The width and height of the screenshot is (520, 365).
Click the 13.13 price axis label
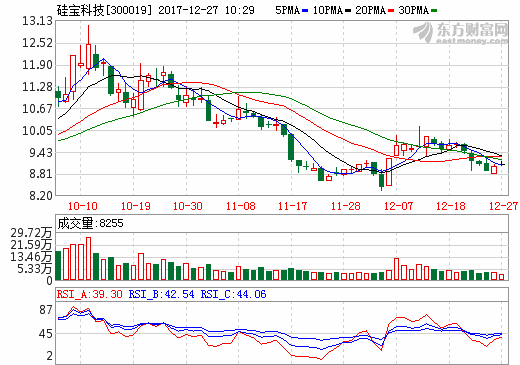(37, 21)
